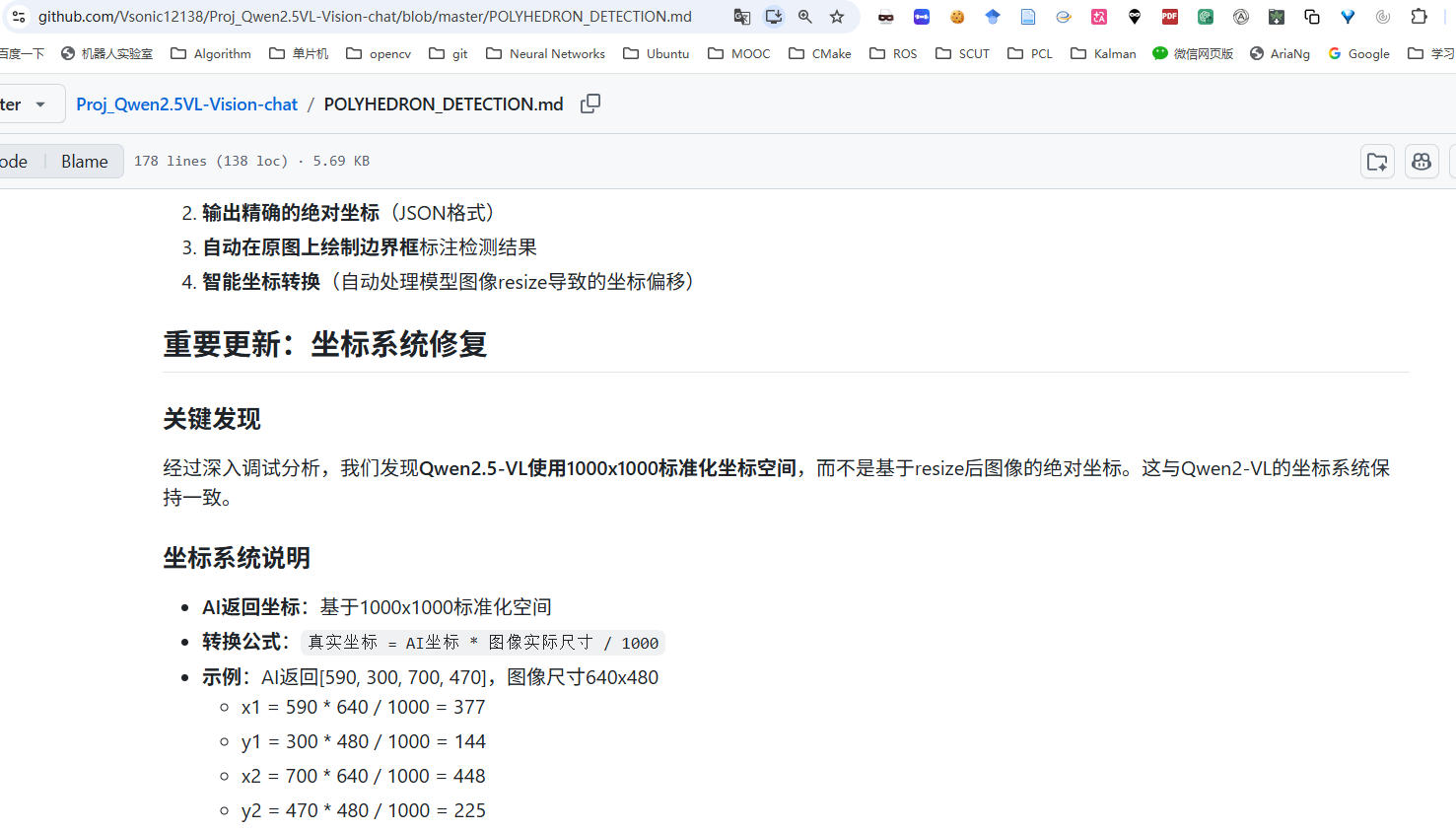Click the site information icon in address bar

point(18,17)
